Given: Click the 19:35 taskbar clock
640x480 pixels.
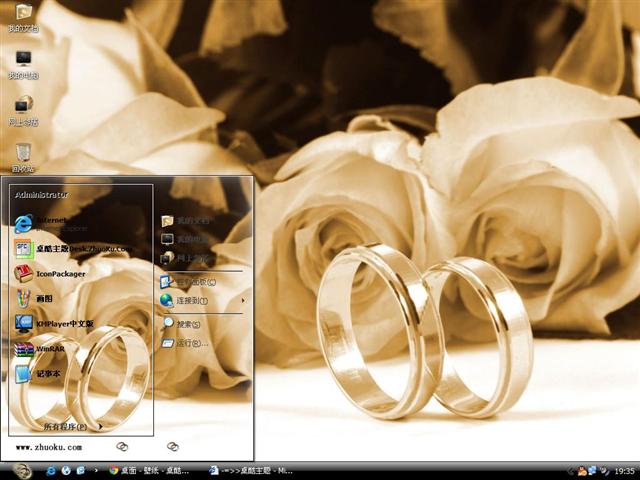Looking at the screenshot, I should [624, 471].
